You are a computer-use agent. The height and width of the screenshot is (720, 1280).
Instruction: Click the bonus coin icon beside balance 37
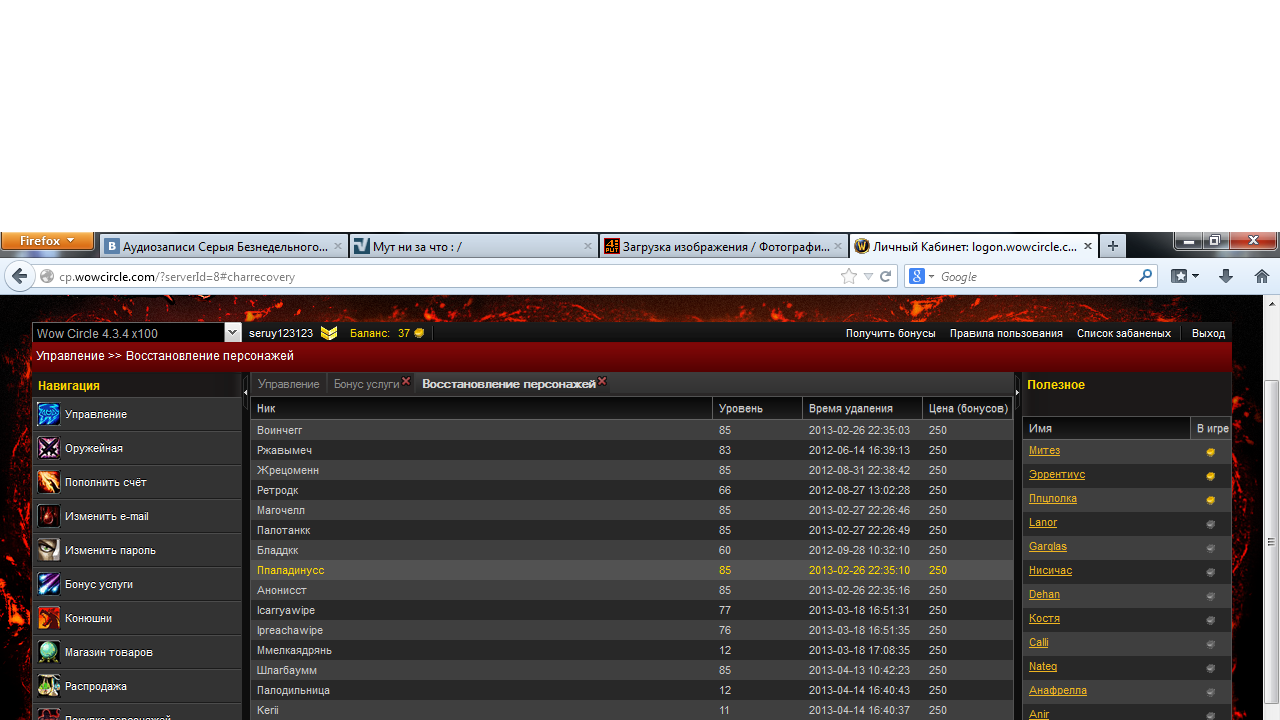click(419, 333)
